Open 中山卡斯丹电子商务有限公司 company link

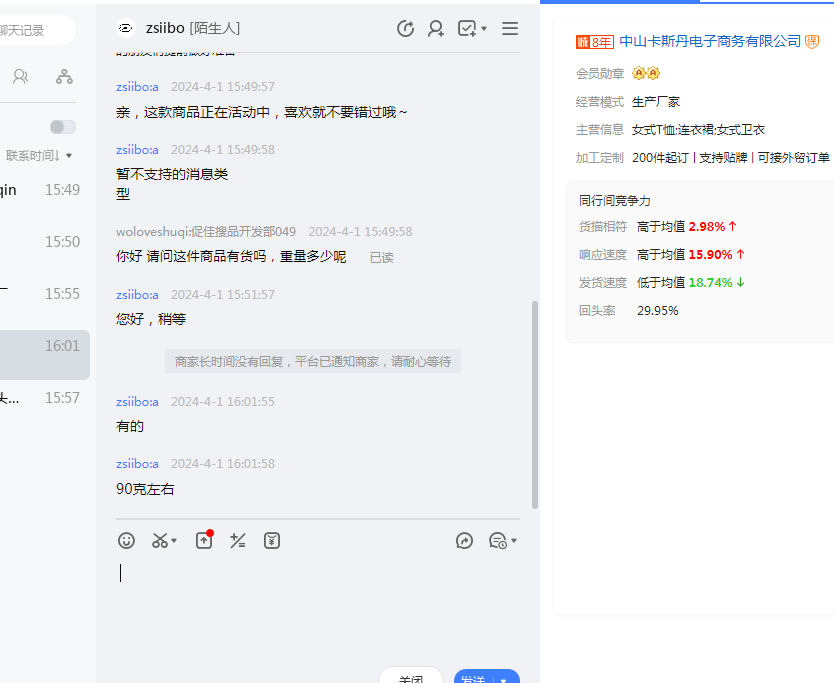pos(710,41)
